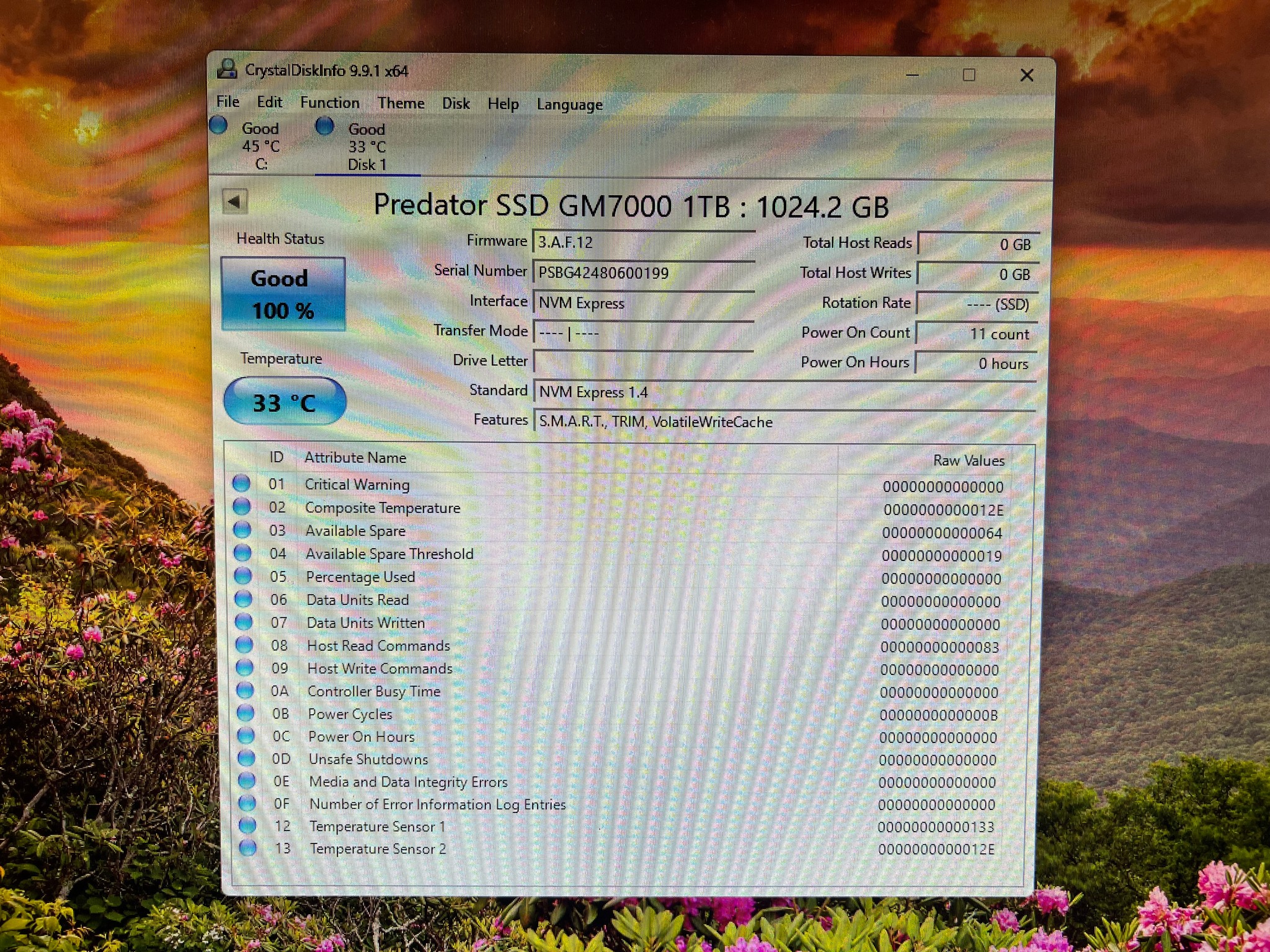Click the Firmware field 3.A.F.12

pos(644,242)
